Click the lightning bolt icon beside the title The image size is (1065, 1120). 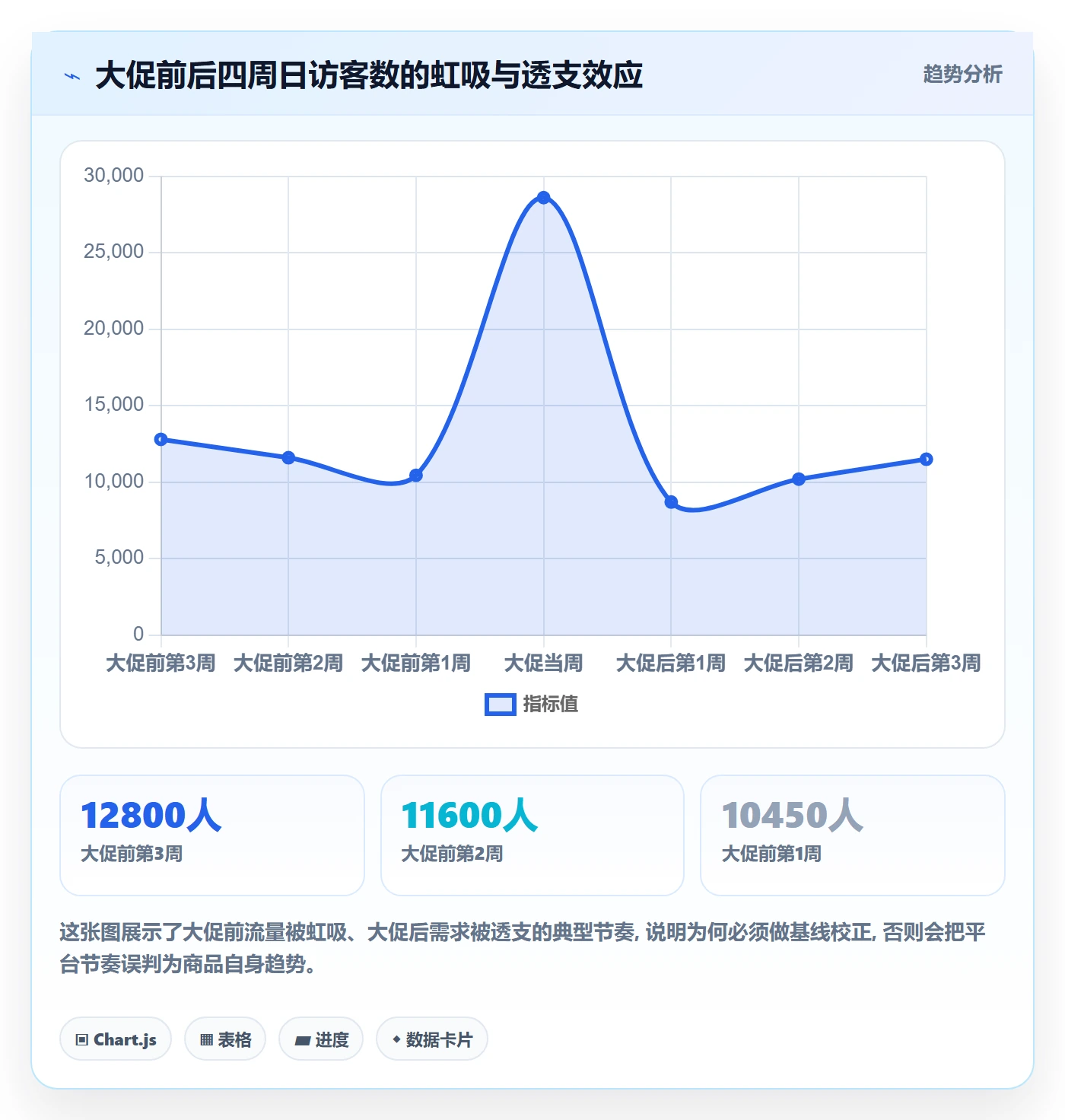point(72,76)
